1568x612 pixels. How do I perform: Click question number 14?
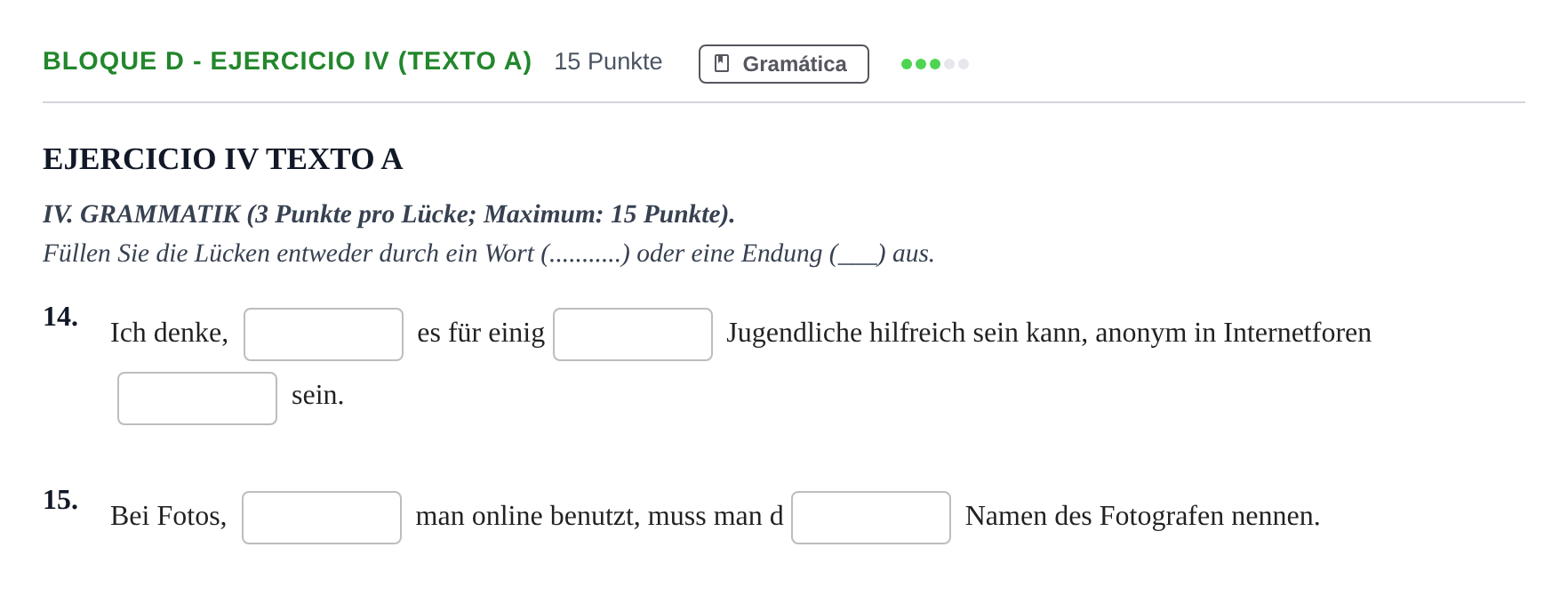click(x=60, y=317)
